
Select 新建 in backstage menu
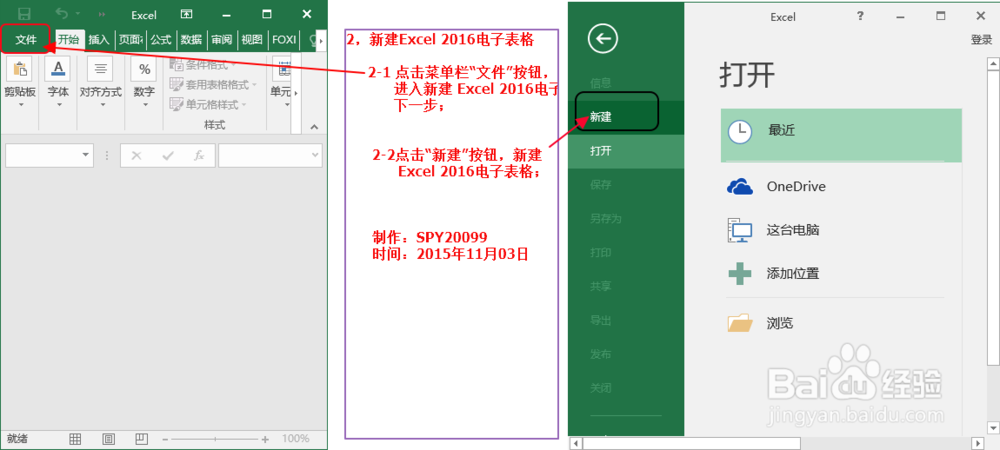(x=626, y=117)
